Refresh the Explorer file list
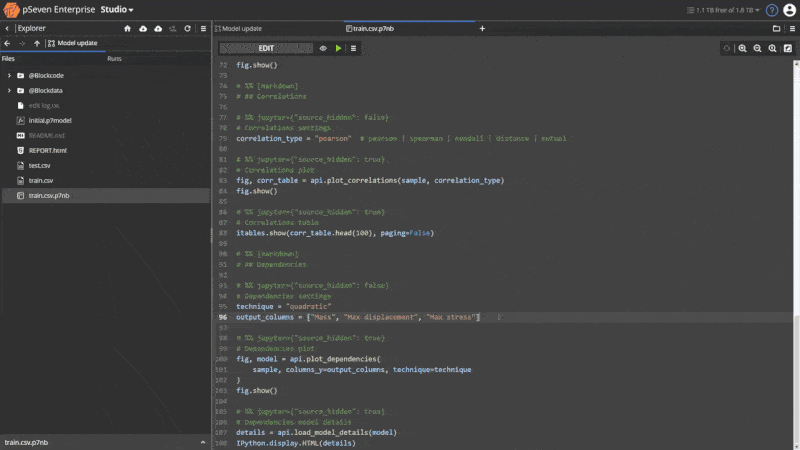The width and height of the screenshot is (800, 450). [x=188, y=29]
